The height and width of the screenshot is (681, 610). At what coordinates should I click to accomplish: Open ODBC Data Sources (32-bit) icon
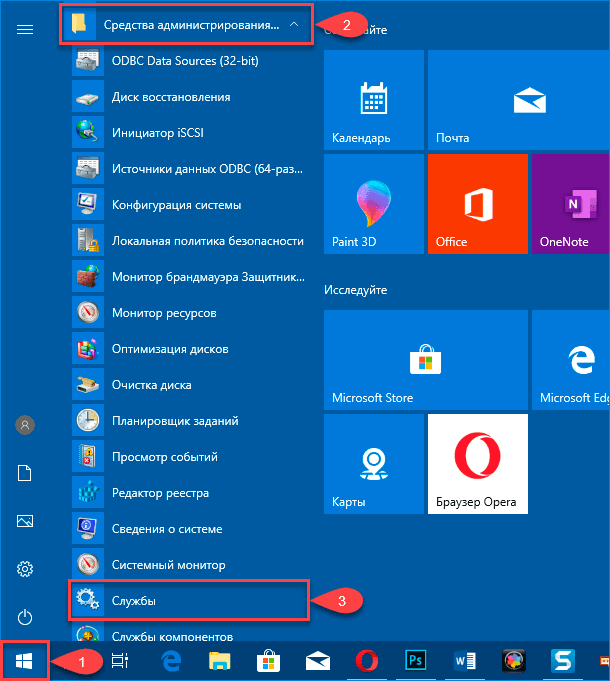pos(88,60)
